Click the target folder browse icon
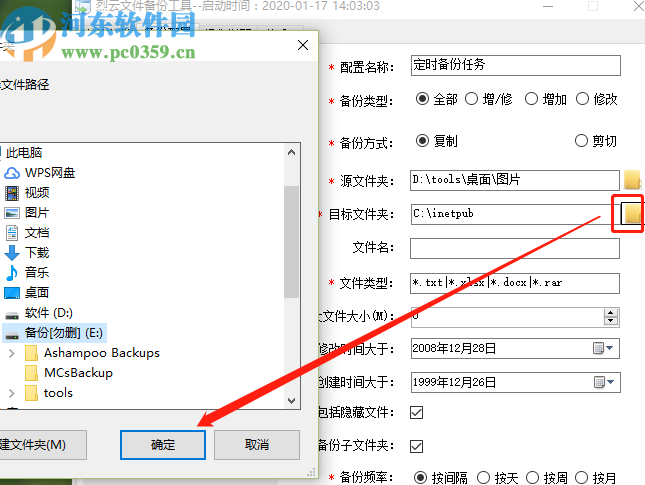645x485 pixels. (x=632, y=213)
